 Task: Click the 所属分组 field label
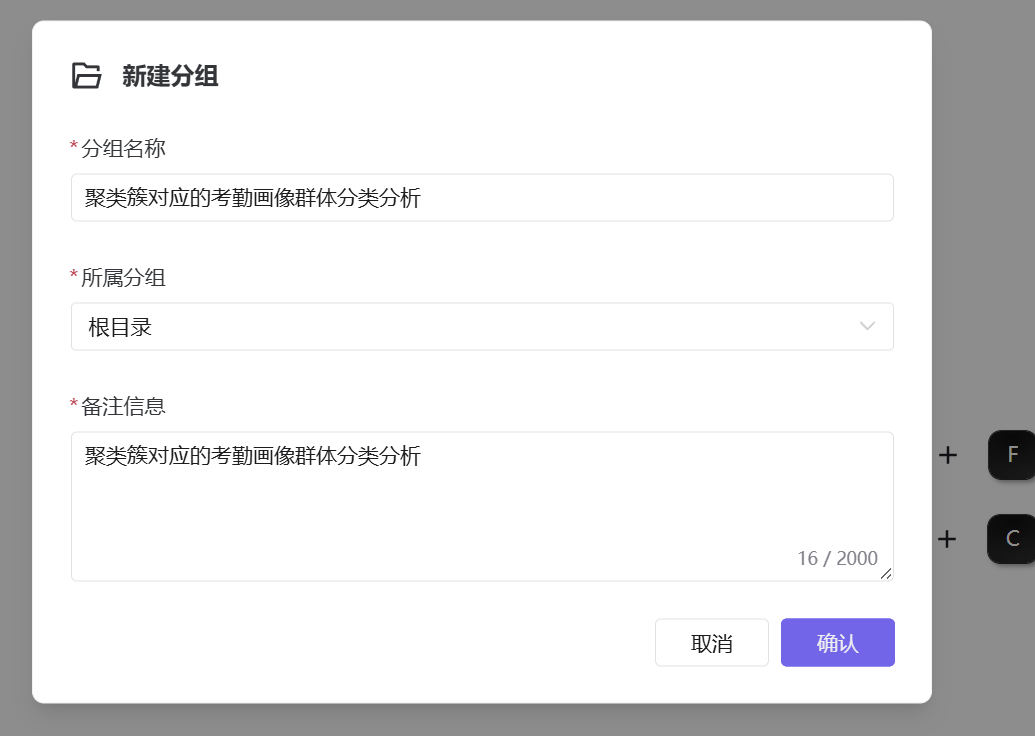point(123,278)
